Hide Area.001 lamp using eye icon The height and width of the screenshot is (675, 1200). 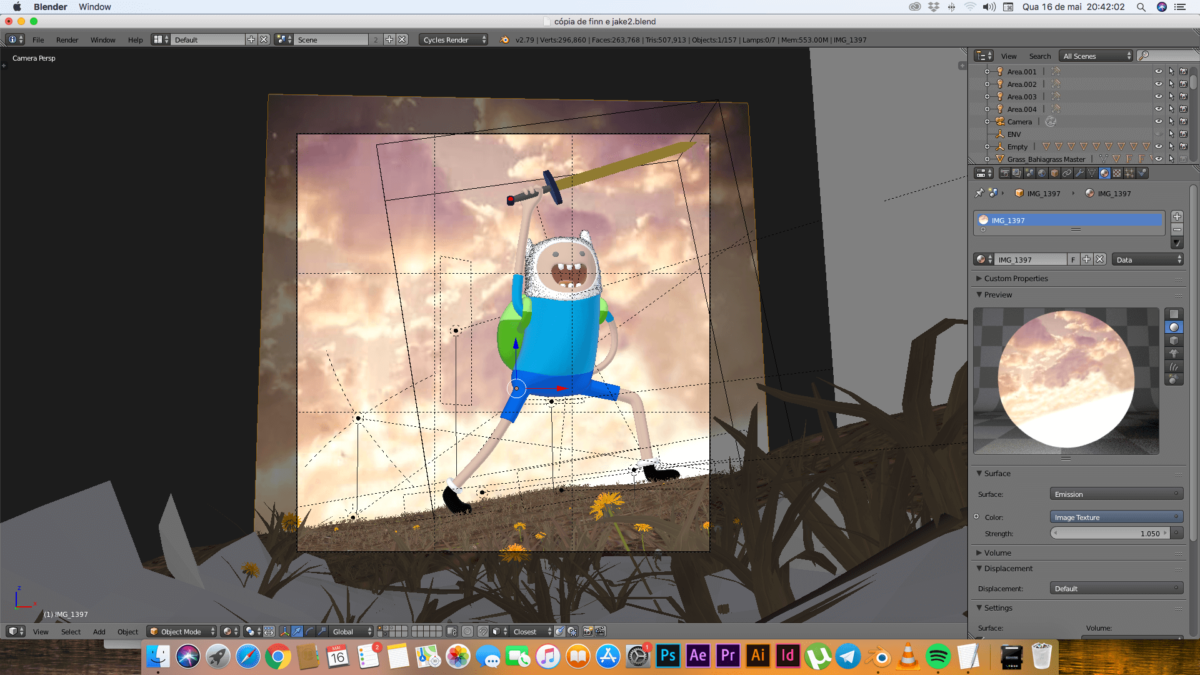(x=1159, y=72)
